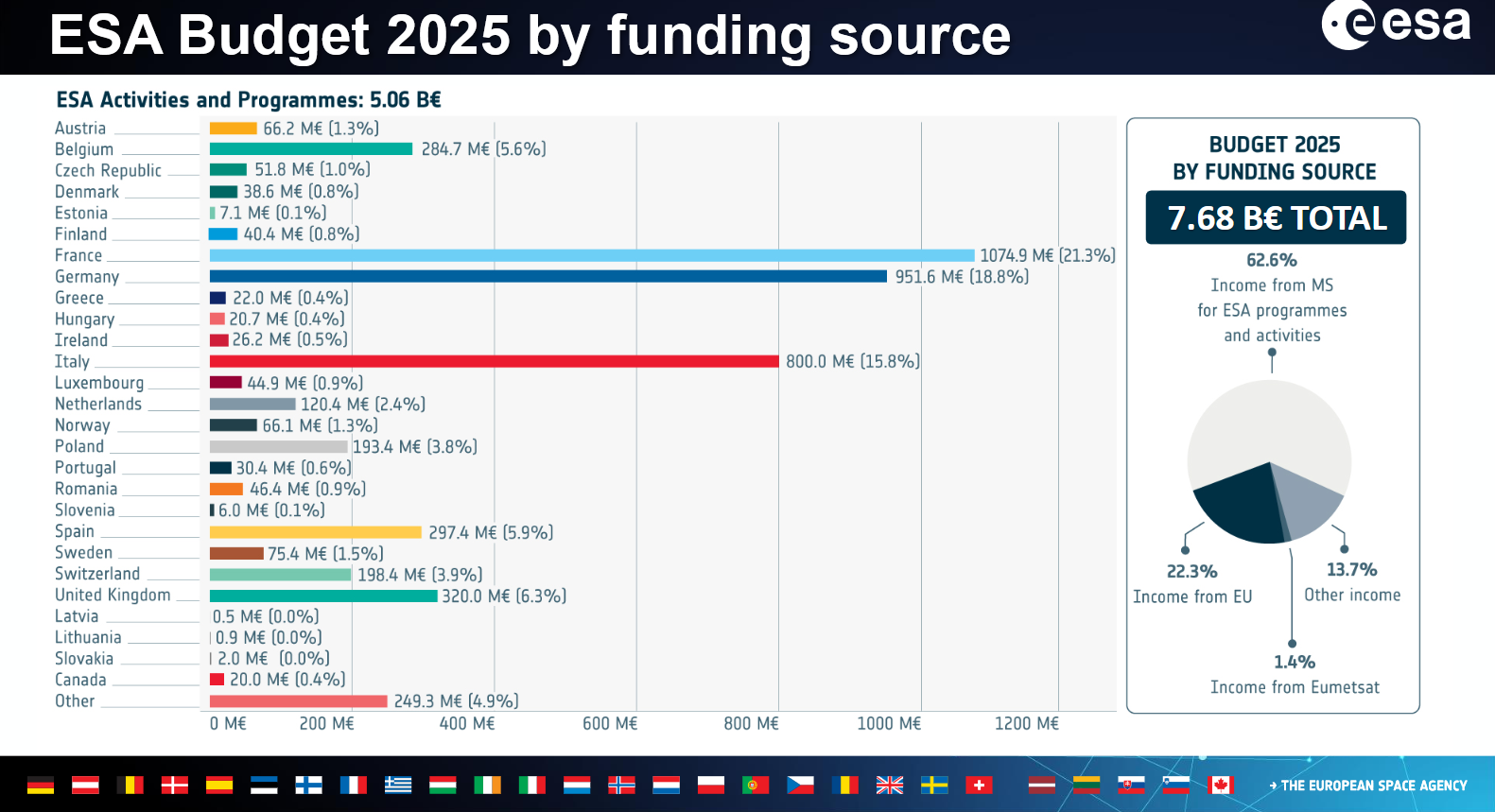Select the 'United Kingdom' row label

(113, 595)
